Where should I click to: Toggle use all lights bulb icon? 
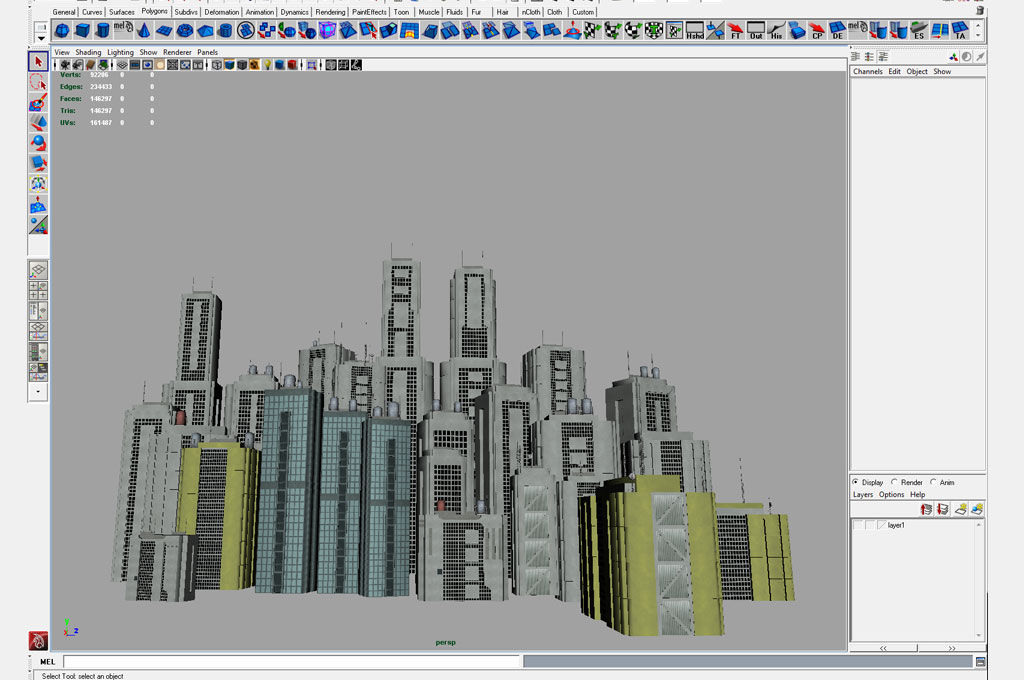coord(267,65)
